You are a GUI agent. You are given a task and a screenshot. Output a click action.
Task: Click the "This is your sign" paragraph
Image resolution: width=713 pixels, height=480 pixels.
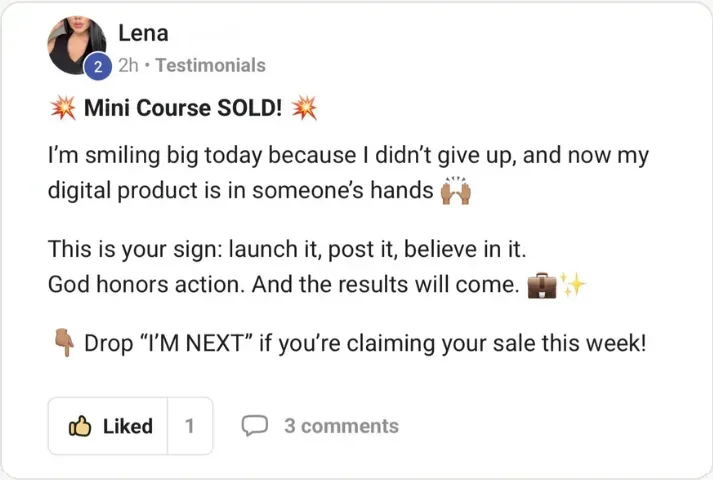[280, 247]
